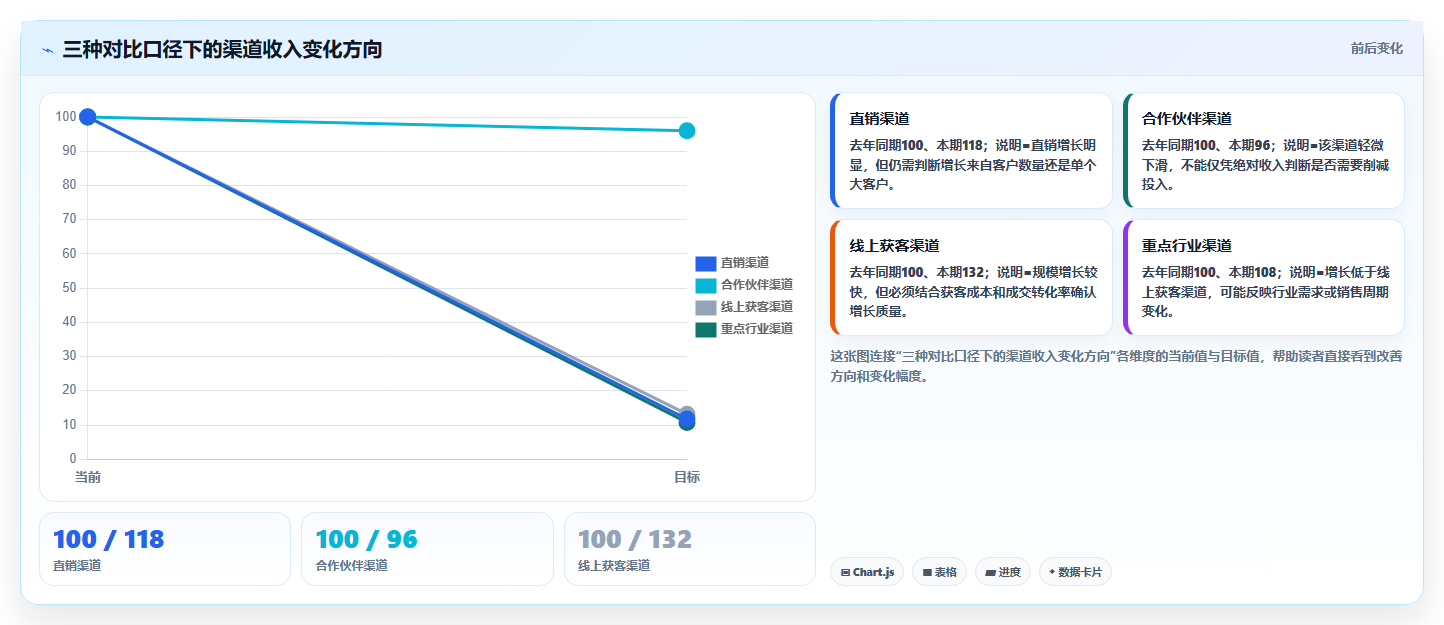Click the 目标 x-axis label

pyautogui.click(x=687, y=477)
